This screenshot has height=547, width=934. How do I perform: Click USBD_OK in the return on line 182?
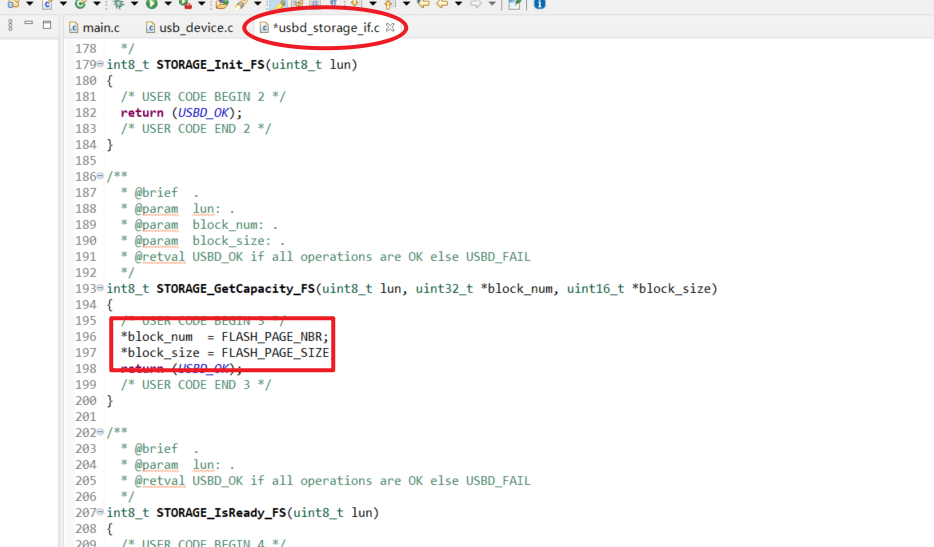tap(203, 113)
